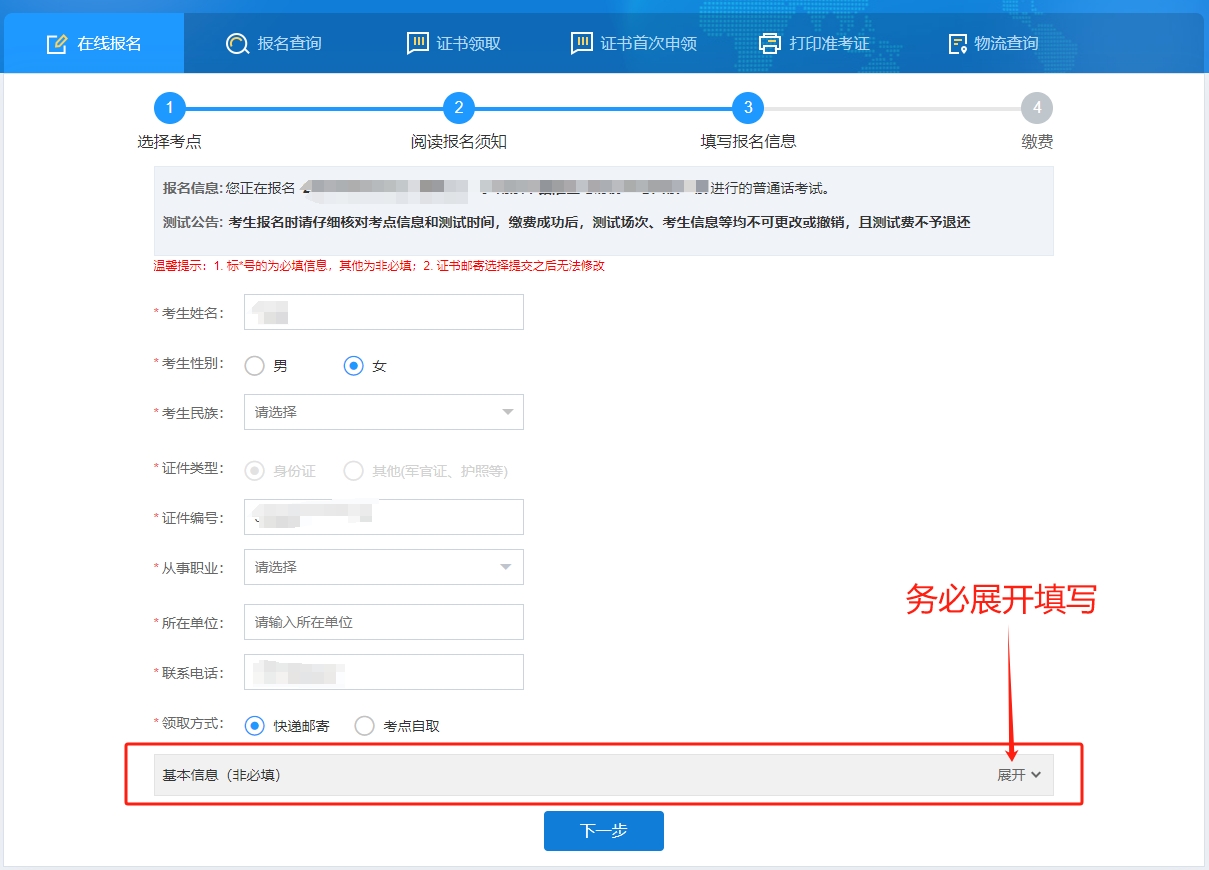Image resolution: width=1209 pixels, height=870 pixels.
Task: Expand 基本信息 section via 展开
Action: (1018, 775)
